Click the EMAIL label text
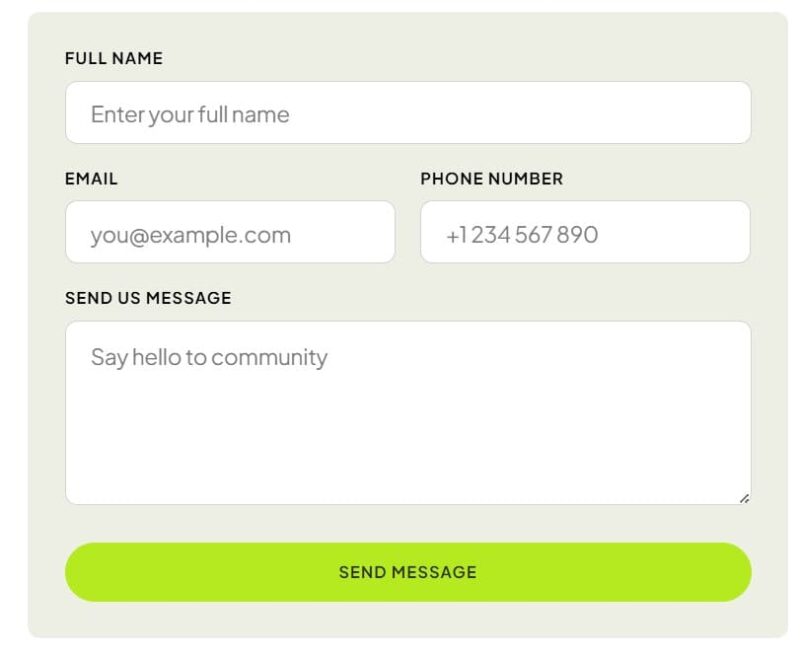Image resolution: width=800 pixels, height=658 pixels. point(91,179)
